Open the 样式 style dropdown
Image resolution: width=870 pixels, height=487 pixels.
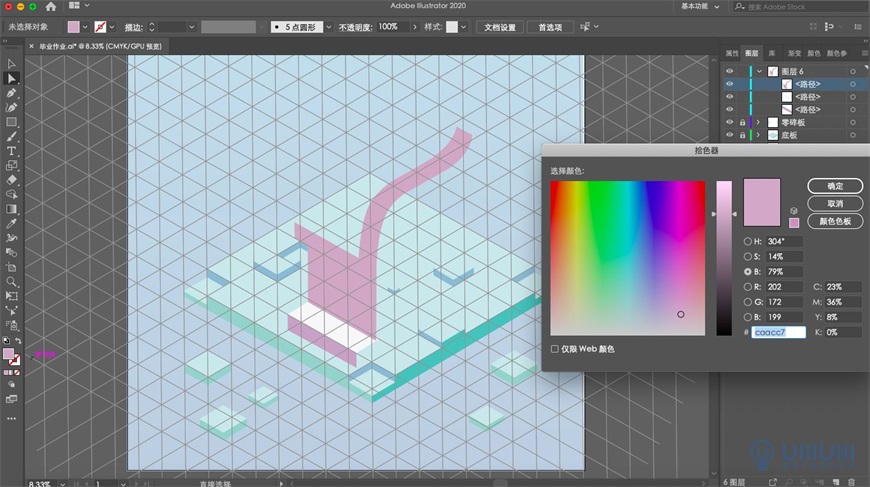pyautogui.click(x=463, y=27)
